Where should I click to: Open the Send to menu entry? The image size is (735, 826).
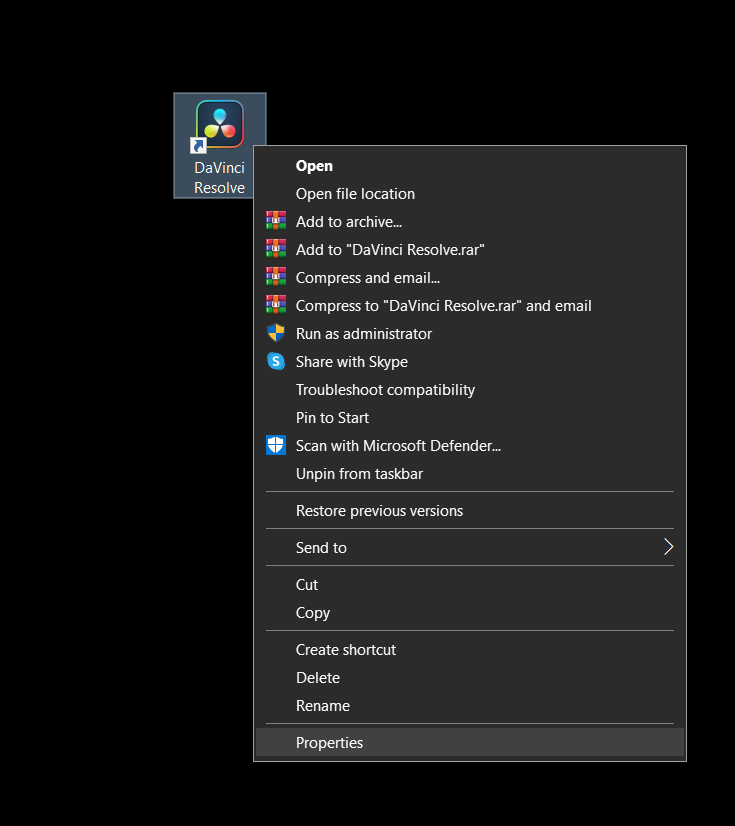pyautogui.click(x=470, y=548)
